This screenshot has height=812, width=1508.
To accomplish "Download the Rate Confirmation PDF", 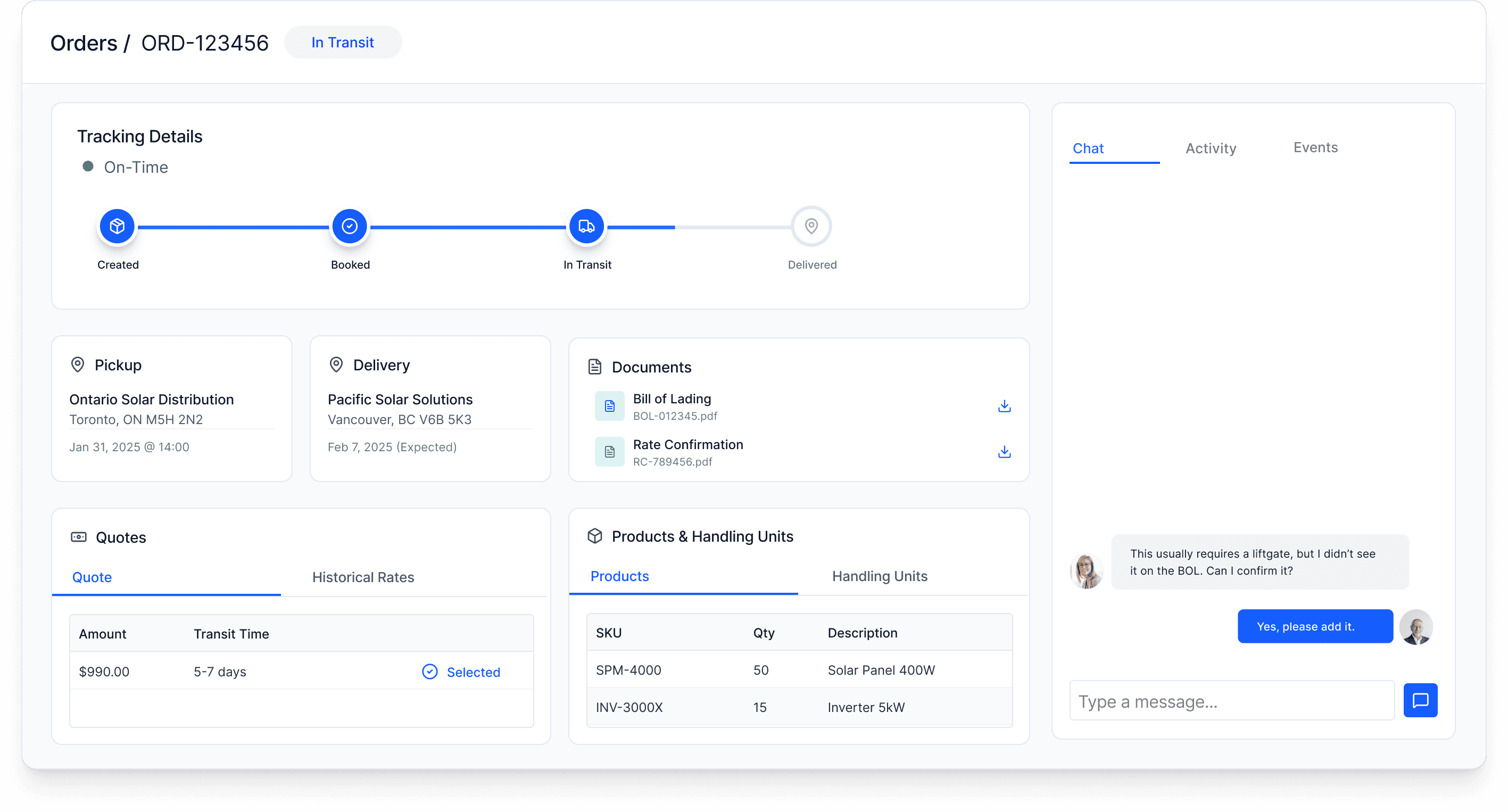I will click(x=1004, y=452).
